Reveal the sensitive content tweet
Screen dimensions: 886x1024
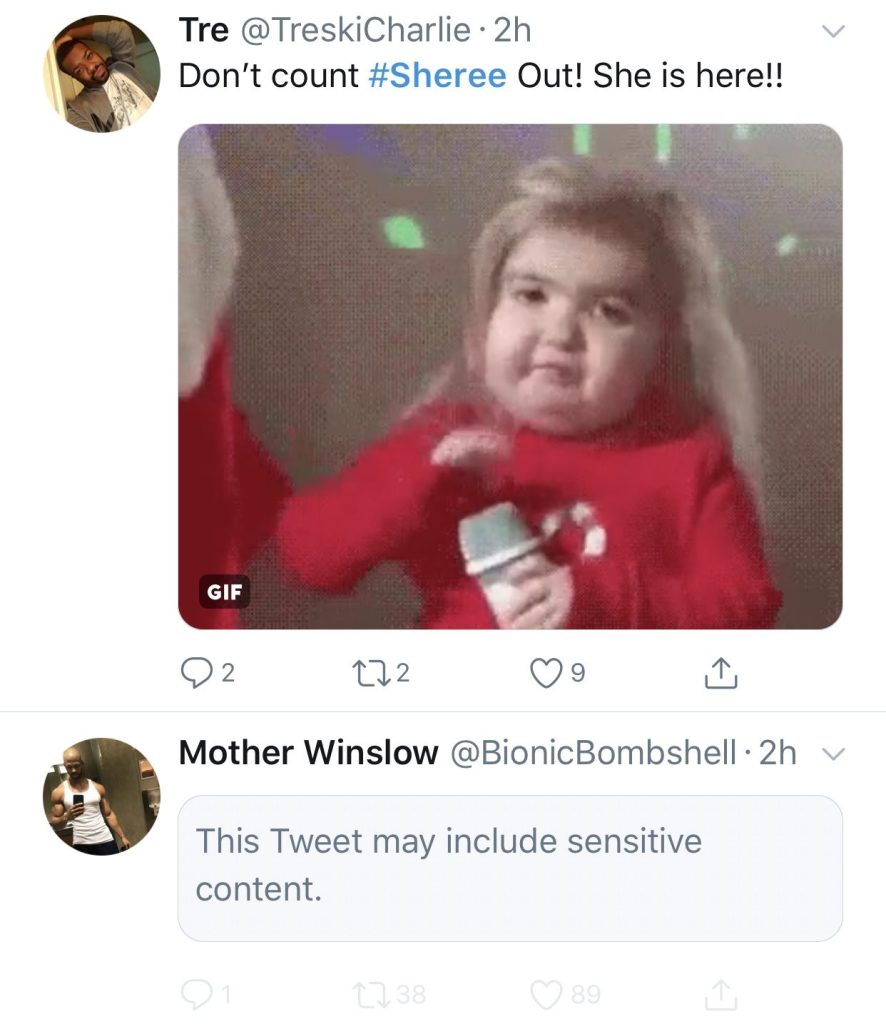(510, 868)
